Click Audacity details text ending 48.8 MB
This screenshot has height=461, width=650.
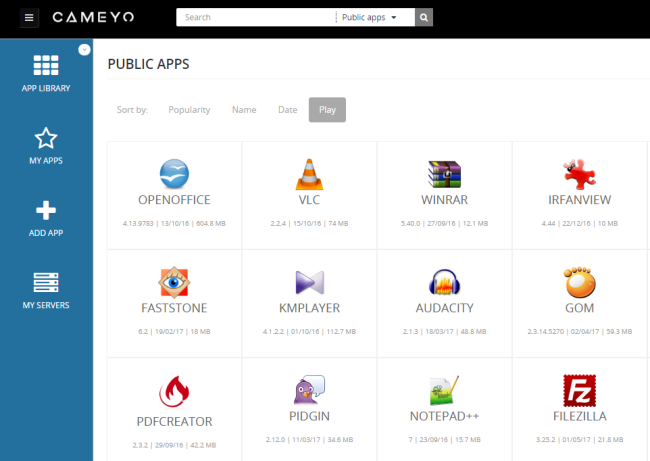tap(444, 332)
